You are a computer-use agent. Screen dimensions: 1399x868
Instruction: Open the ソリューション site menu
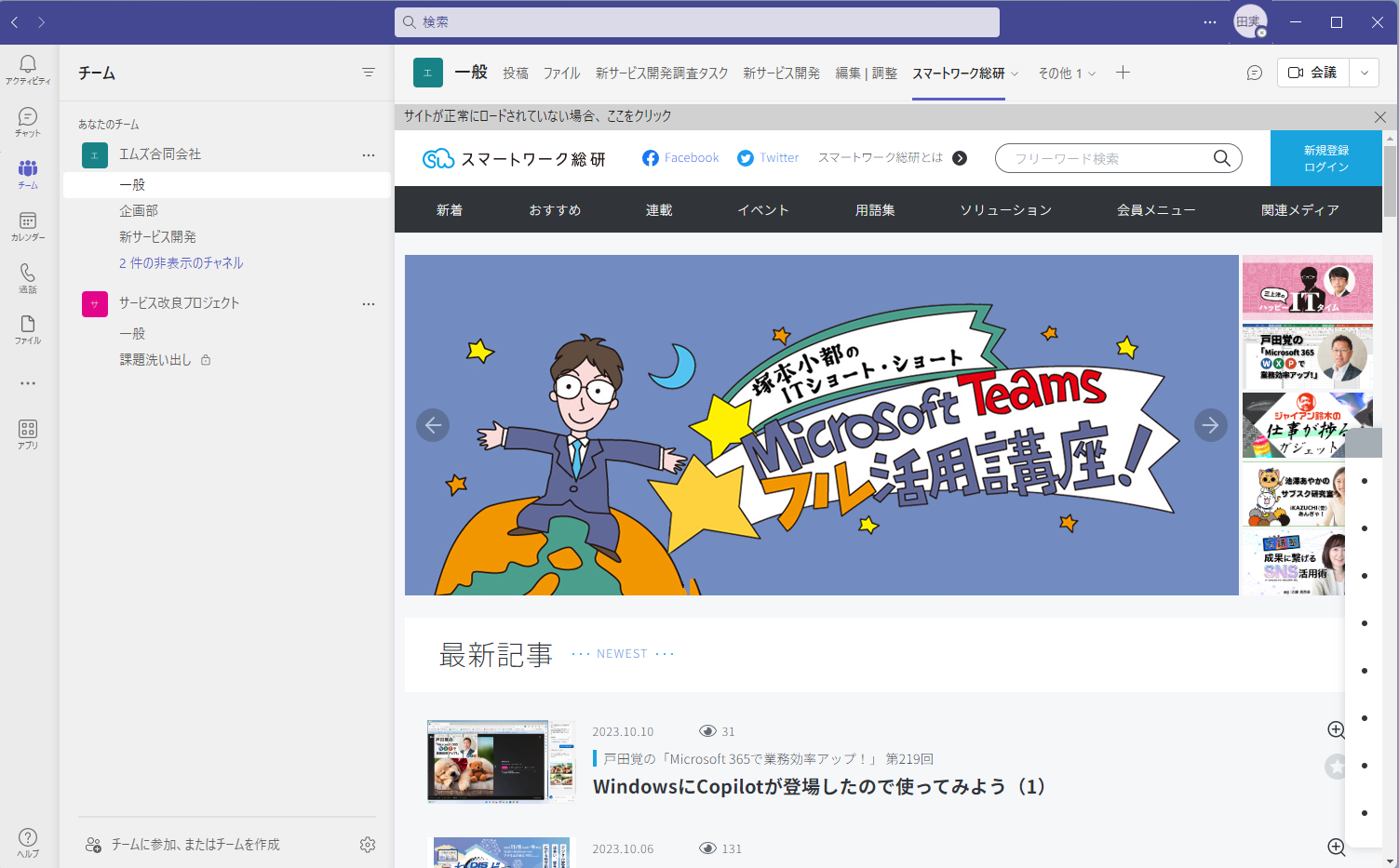(1006, 210)
